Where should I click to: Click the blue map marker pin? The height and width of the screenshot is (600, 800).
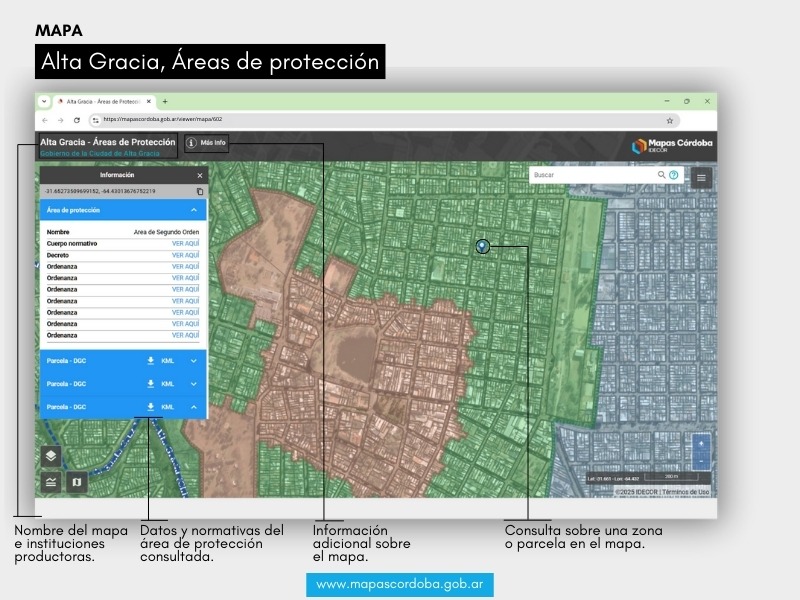(482, 245)
